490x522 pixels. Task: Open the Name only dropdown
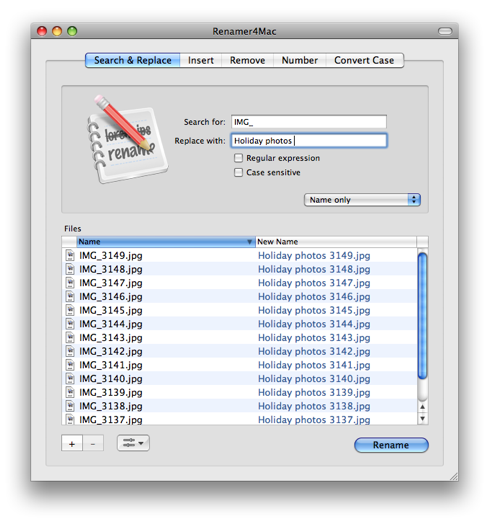click(362, 200)
